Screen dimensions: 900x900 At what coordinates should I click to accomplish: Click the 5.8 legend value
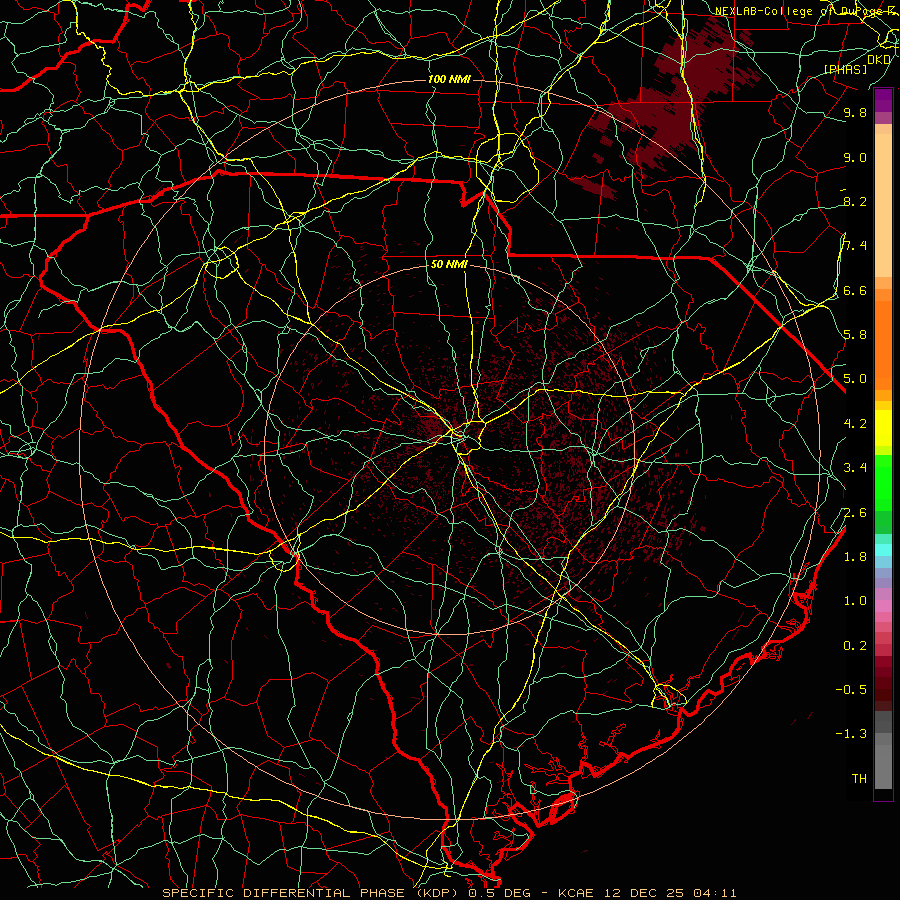855,335
